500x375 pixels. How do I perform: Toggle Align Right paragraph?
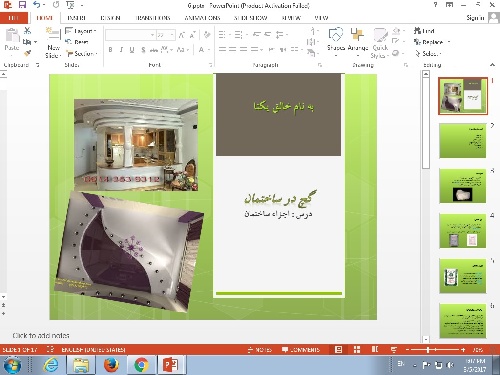[243, 49]
